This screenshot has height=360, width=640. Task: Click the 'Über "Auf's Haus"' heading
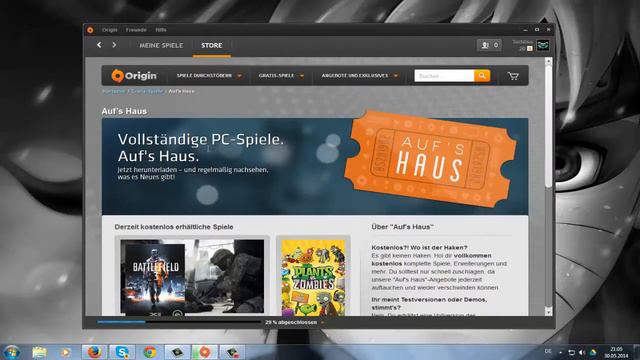click(402, 227)
